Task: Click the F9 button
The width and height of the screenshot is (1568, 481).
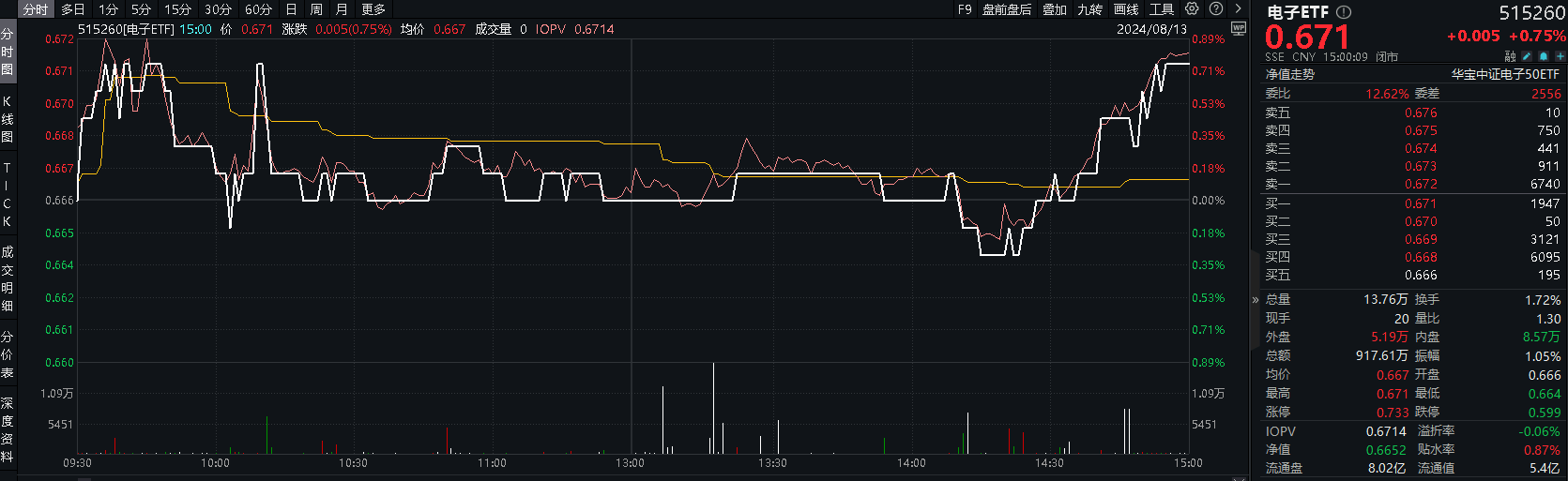Action: coord(965,9)
